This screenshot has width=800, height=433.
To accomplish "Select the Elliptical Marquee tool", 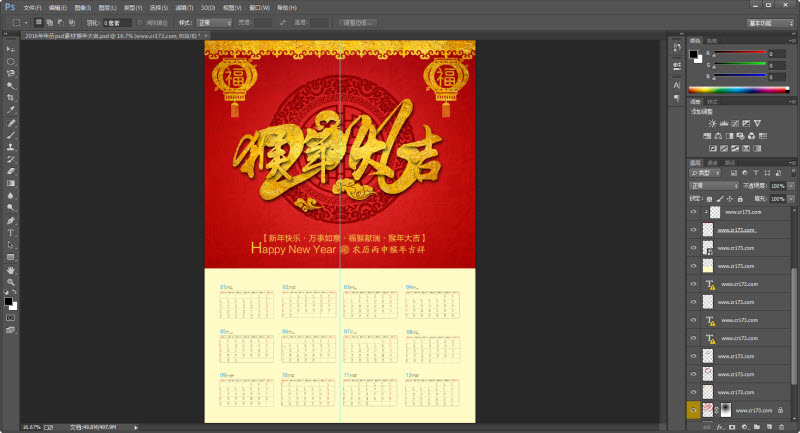I will [x=11, y=62].
